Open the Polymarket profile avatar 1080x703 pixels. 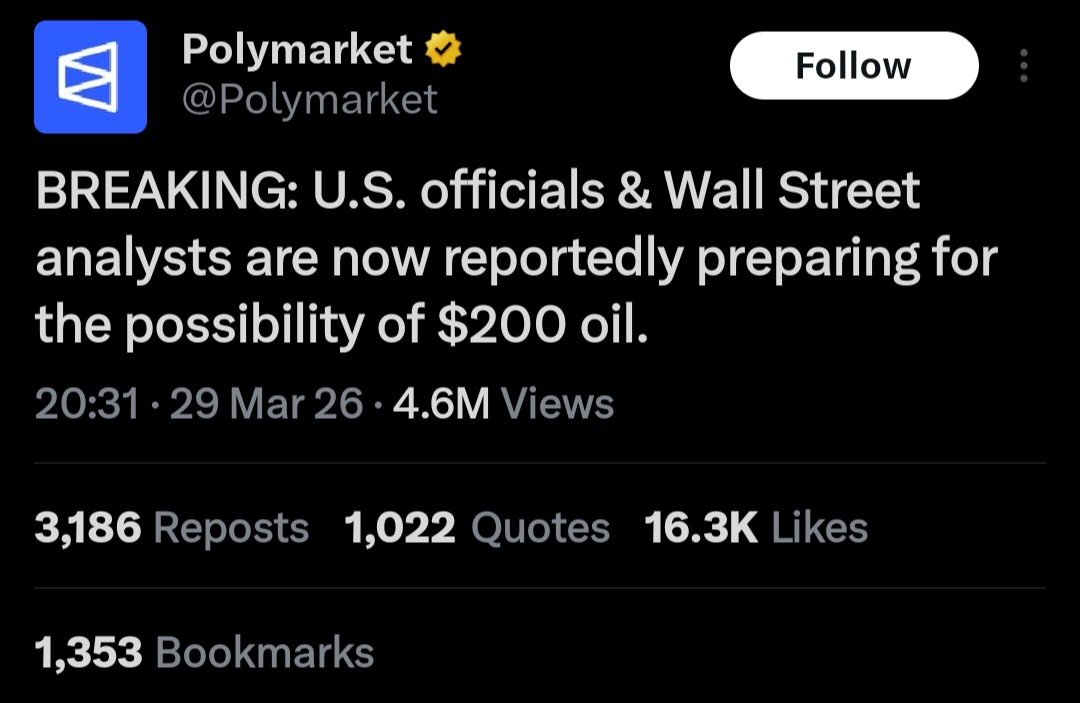[90, 77]
